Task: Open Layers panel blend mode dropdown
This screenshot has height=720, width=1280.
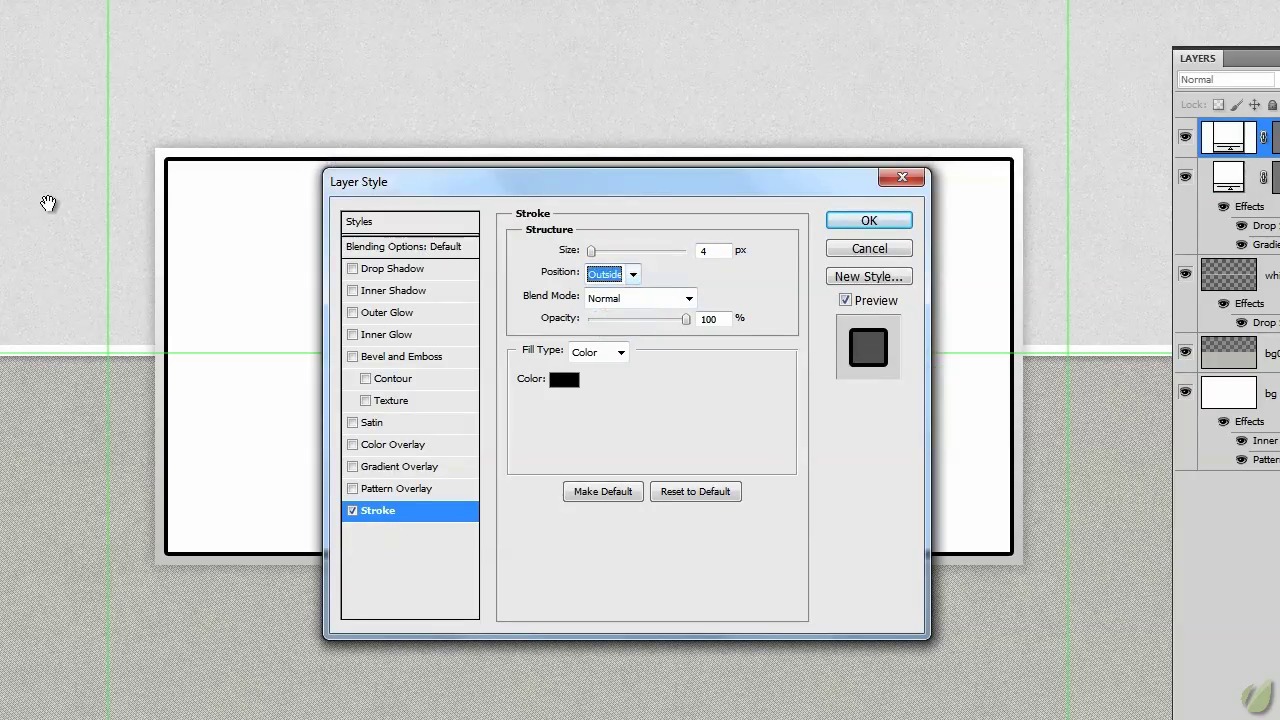Action: (x=1228, y=80)
